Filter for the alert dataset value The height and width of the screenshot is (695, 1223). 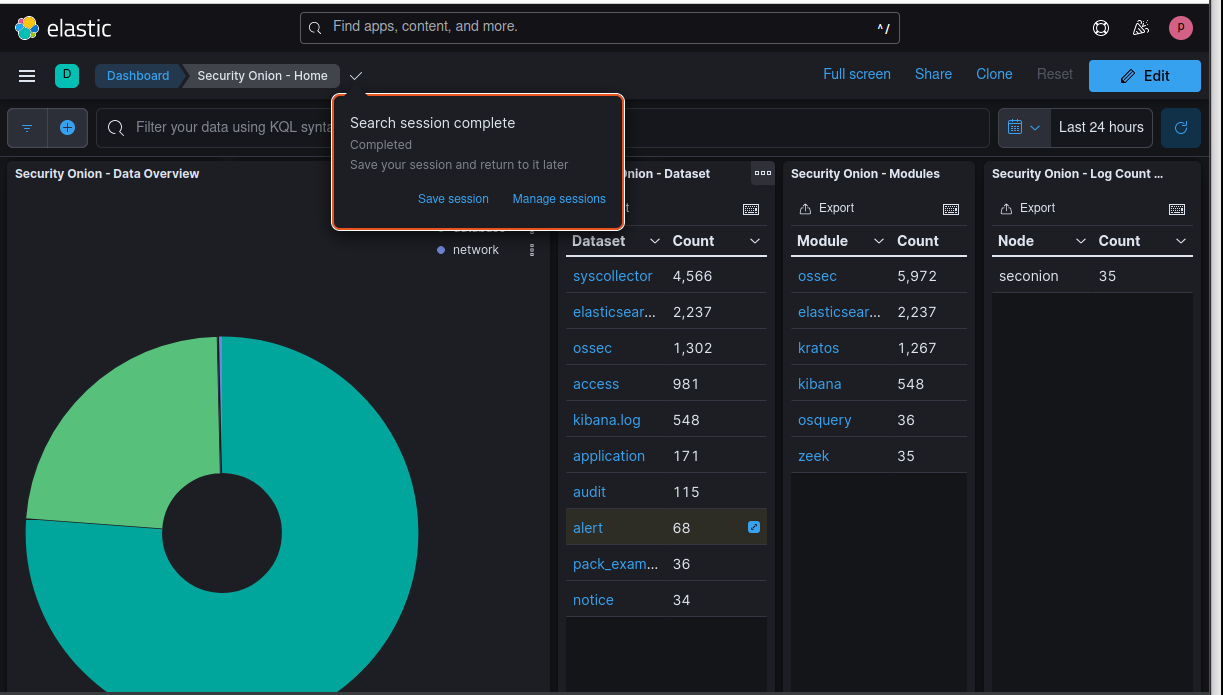588,528
